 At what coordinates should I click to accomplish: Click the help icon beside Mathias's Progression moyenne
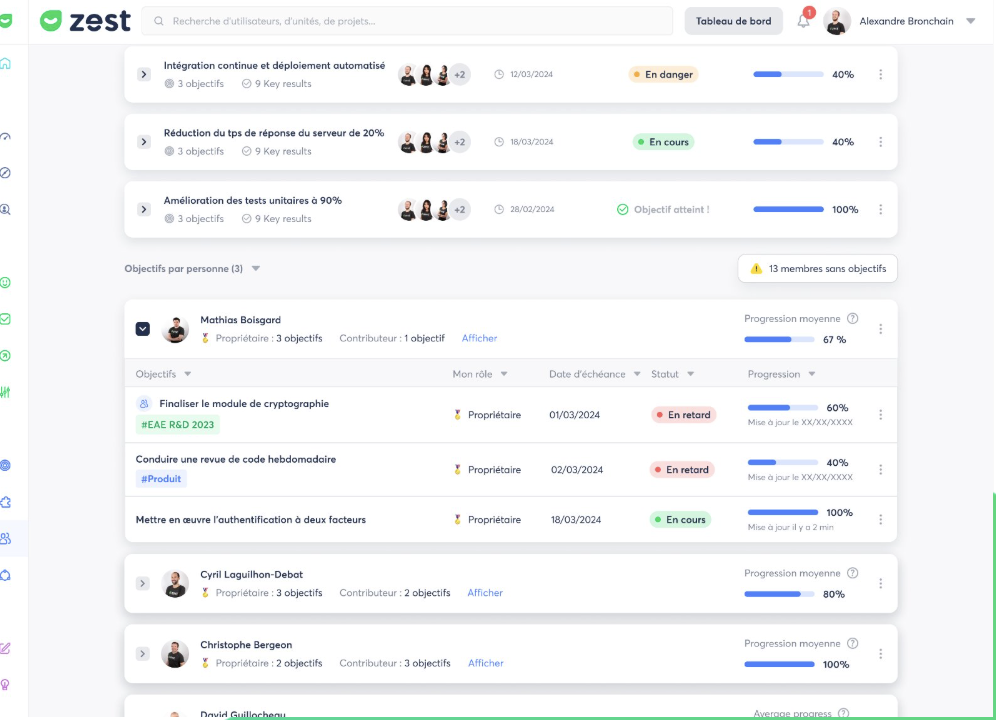coord(852,319)
